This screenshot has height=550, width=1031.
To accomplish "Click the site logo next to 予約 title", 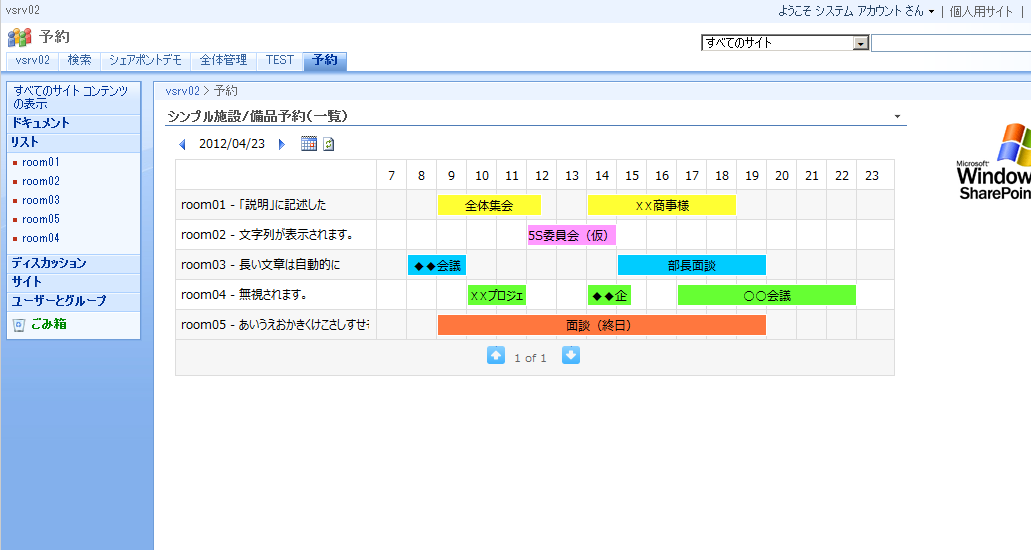I will (19, 37).
